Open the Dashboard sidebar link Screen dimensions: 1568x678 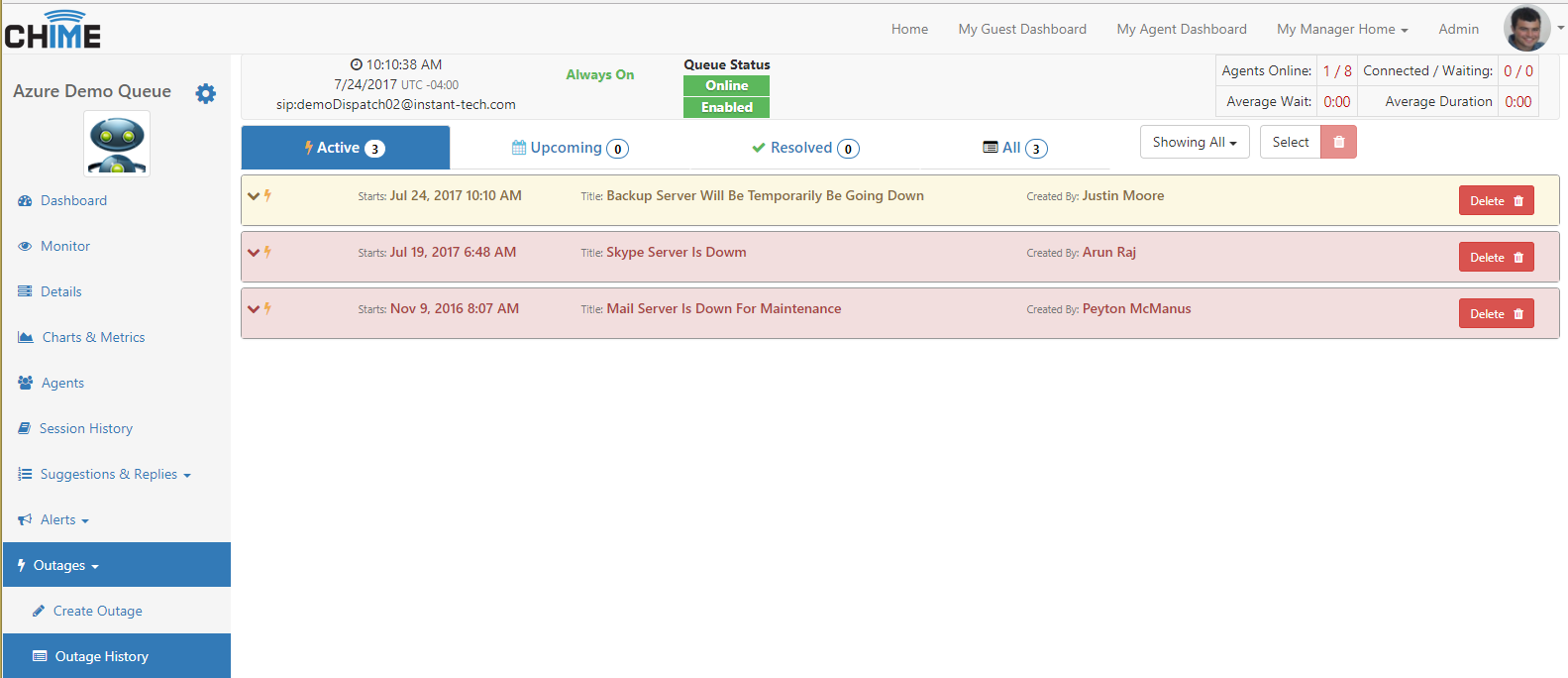[x=73, y=200]
